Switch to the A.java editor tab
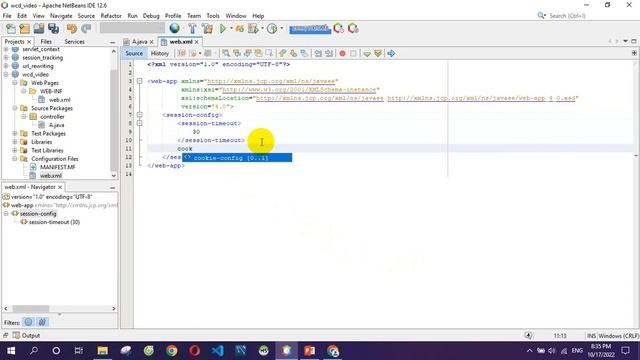This screenshot has height=360, width=640. pos(139,42)
